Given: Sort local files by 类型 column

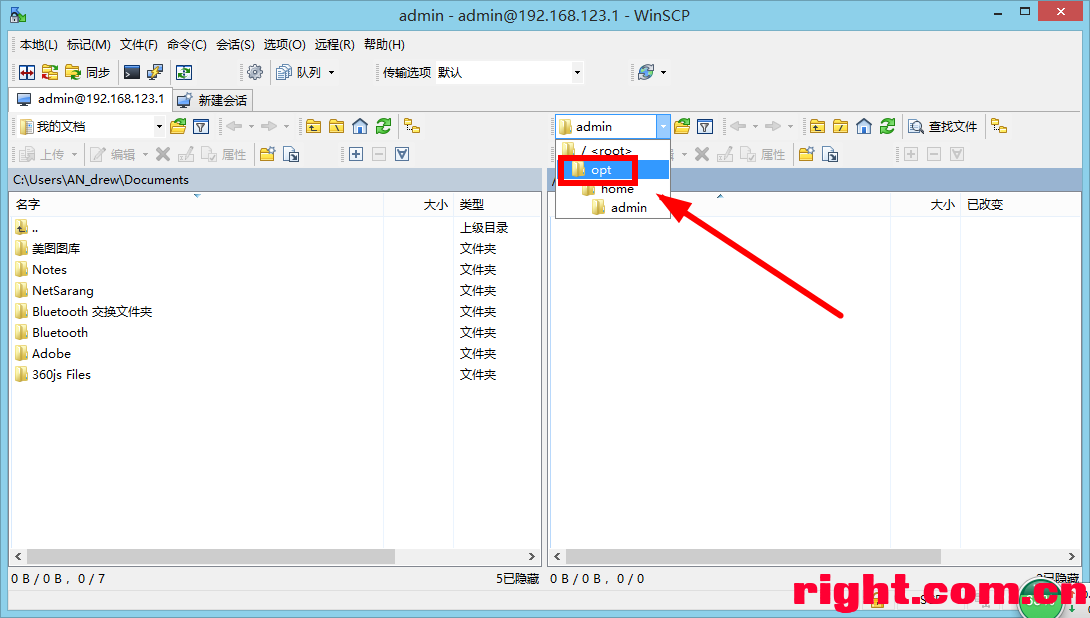Looking at the screenshot, I should pyautogui.click(x=497, y=204).
